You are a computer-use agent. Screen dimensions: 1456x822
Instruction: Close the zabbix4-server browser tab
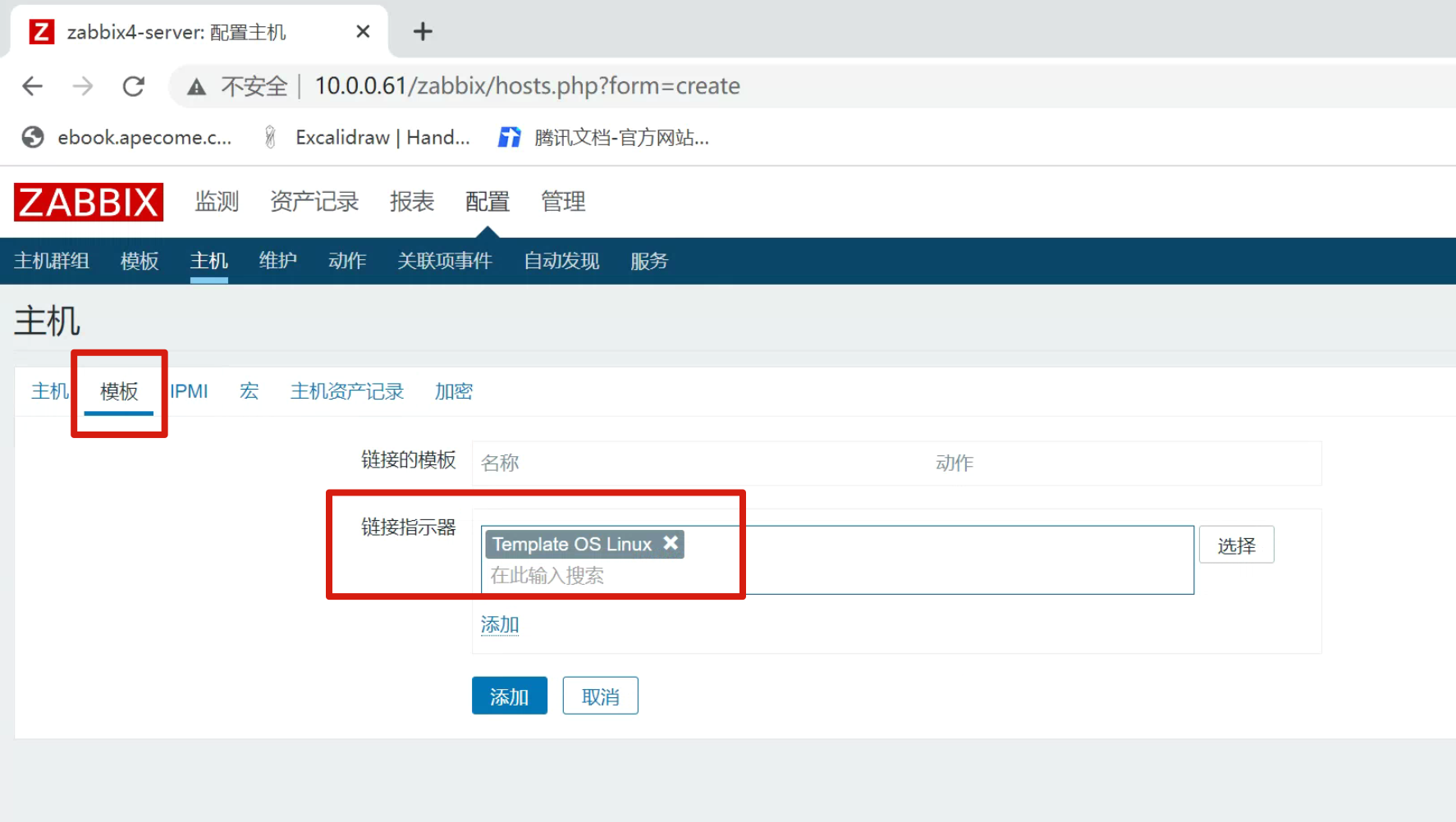[363, 32]
